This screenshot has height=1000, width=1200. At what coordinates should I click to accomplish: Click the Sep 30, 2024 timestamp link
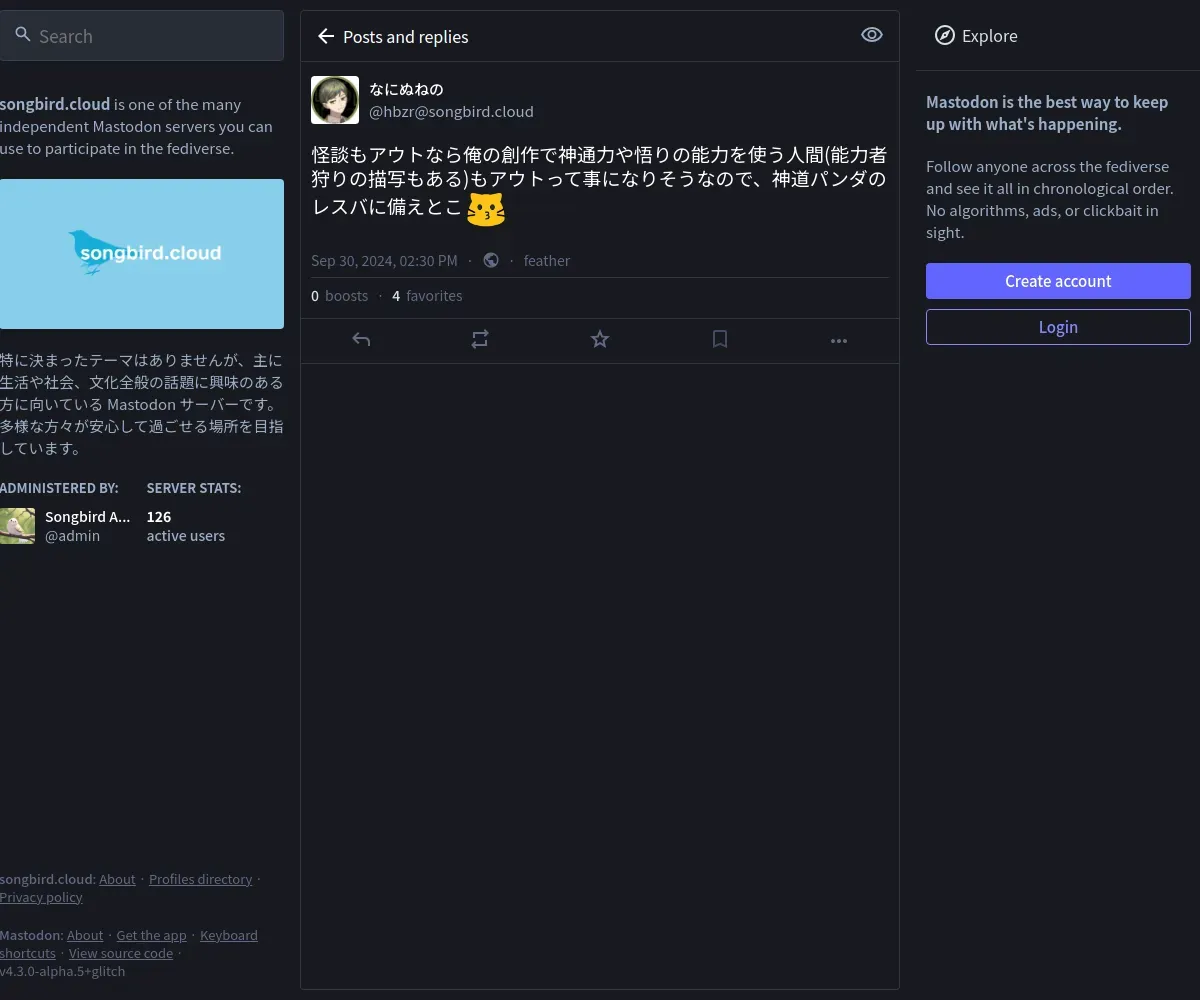384,260
